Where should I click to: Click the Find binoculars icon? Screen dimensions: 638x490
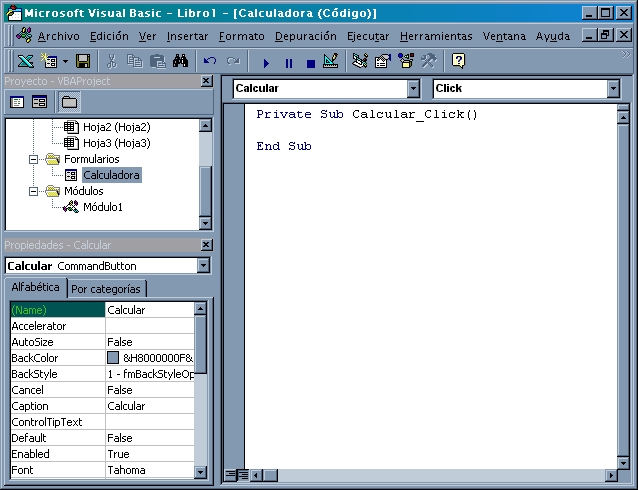(x=180, y=61)
